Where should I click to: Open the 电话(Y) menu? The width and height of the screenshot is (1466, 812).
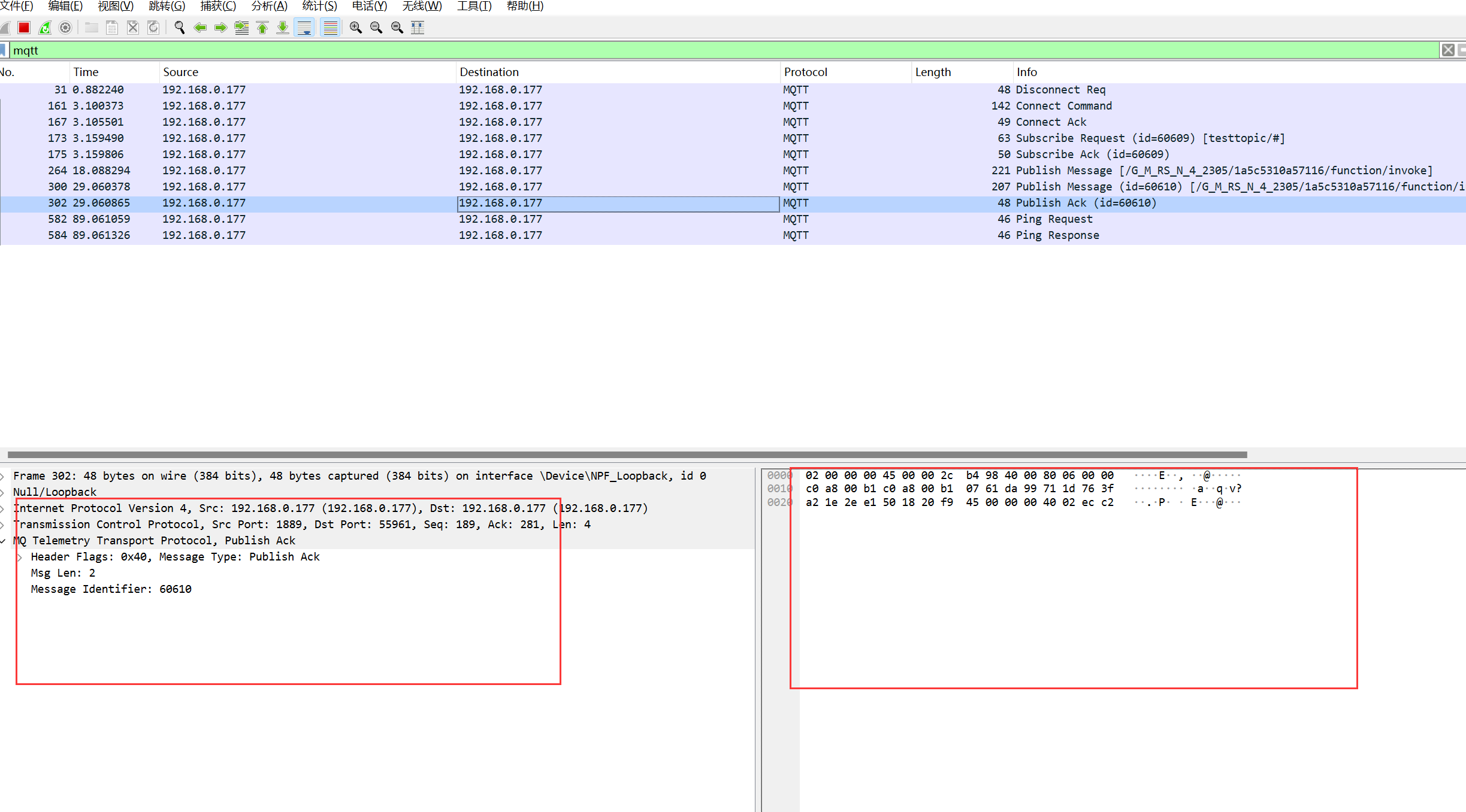[x=370, y=6]
